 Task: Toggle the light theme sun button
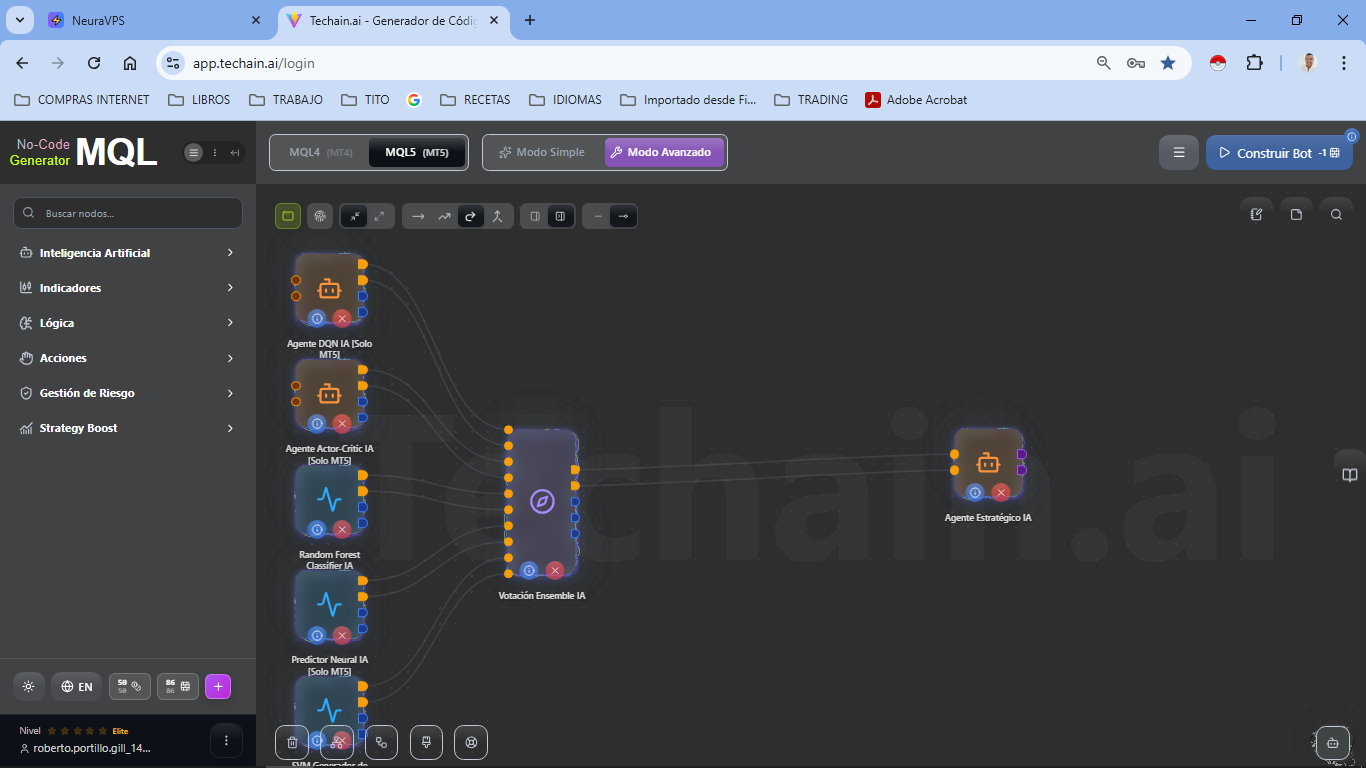point(28,687)
